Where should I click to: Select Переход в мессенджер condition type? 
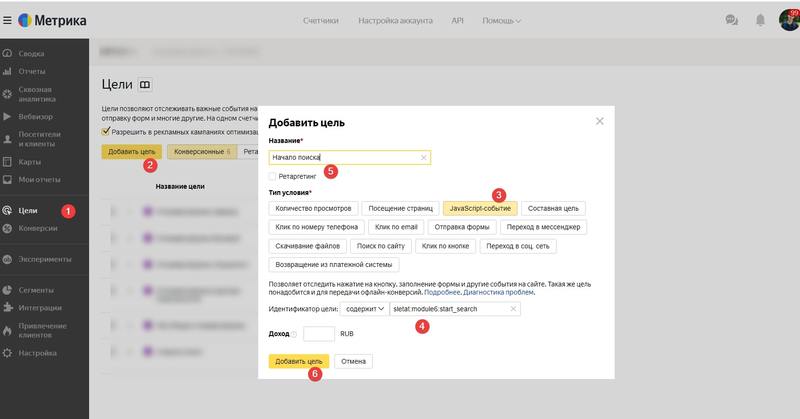coord(543,227)
